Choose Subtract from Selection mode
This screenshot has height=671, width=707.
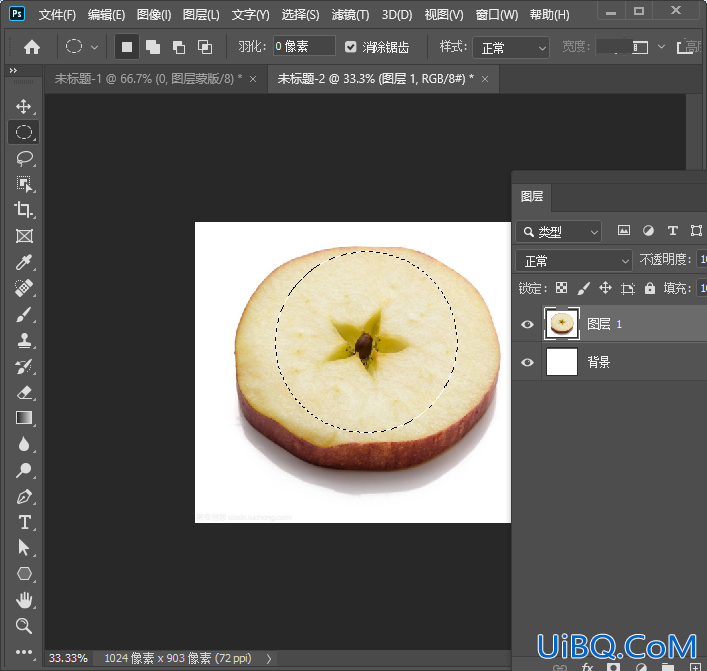tap(179, 47)
